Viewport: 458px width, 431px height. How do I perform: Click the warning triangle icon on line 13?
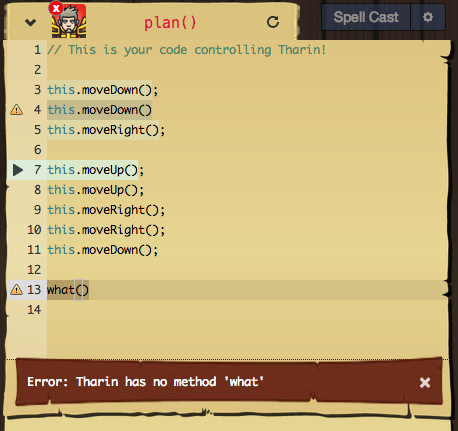[16, 290]
